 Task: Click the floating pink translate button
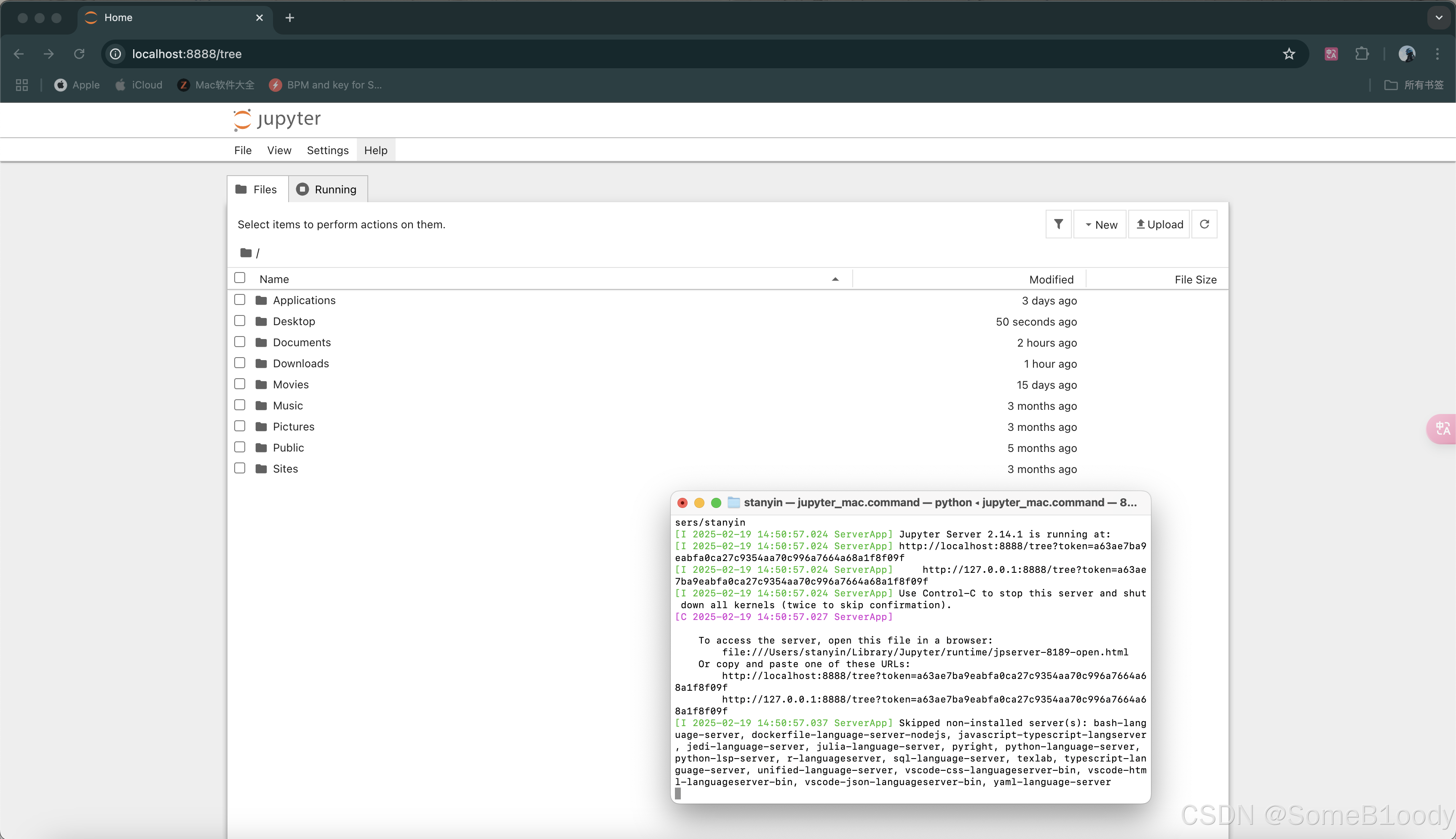coord(1442,429)
